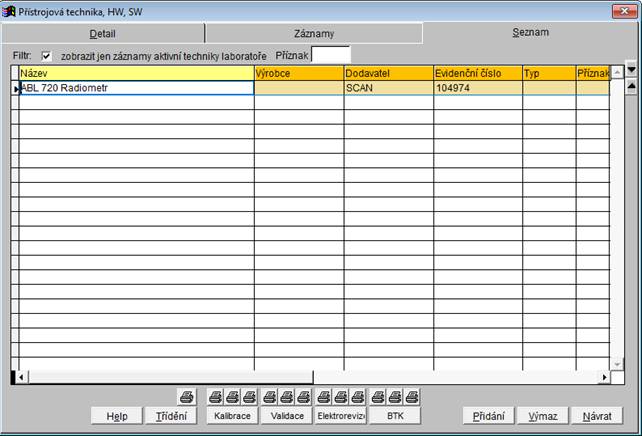Click the Výrobce column header
Image resolution: width=642 pixels, height=436 pixels.
pyautogui.click(x=299, y=73)
